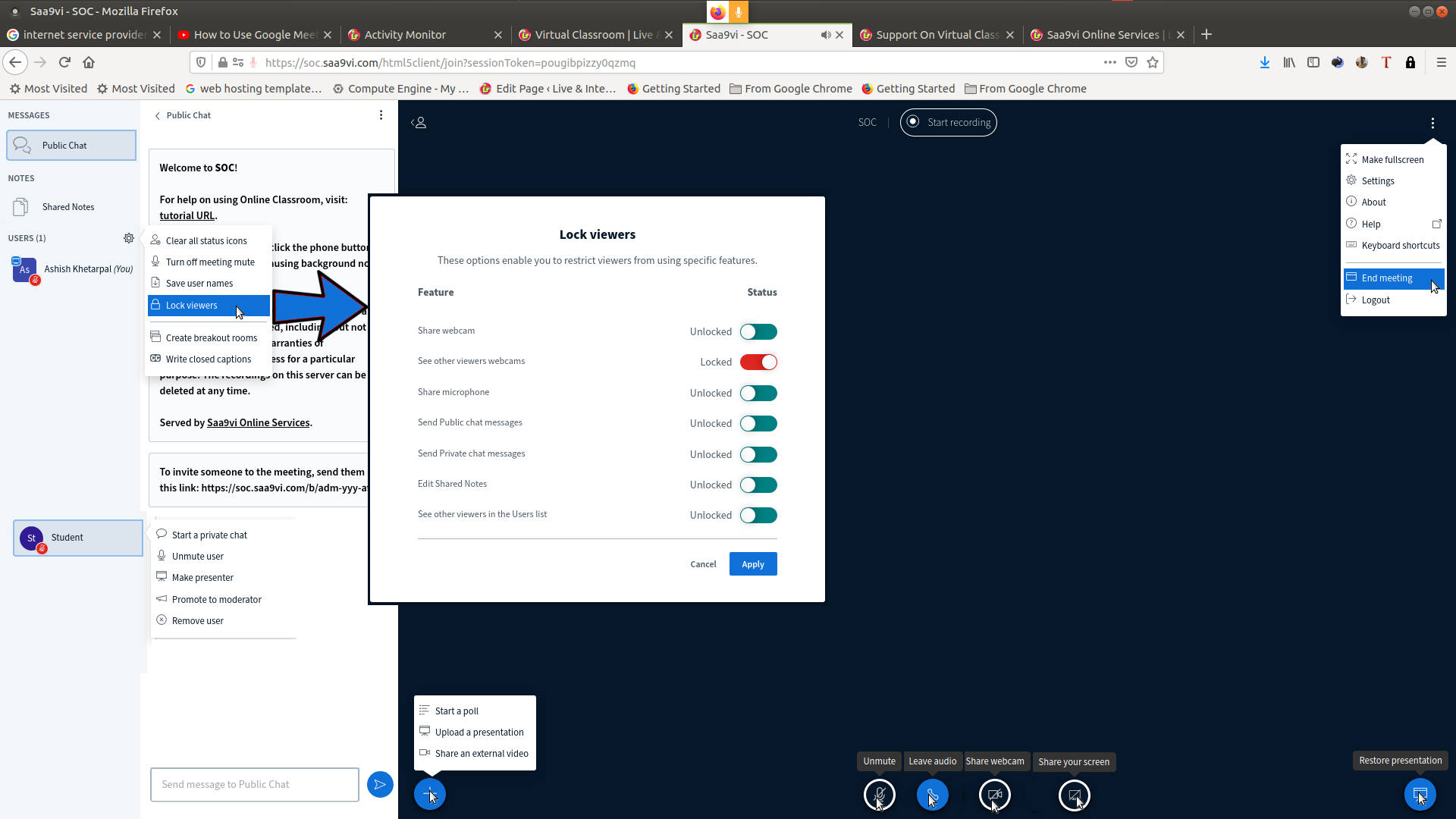This screenshot has height=819, width=1456.
Task: Choose Write closed captions
Action: tap(209, 359)
